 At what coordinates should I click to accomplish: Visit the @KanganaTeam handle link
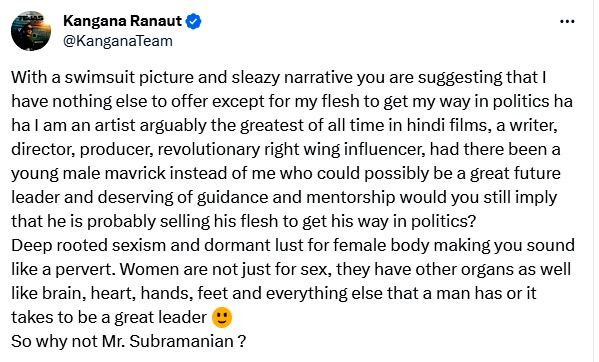tap(118, 41)
